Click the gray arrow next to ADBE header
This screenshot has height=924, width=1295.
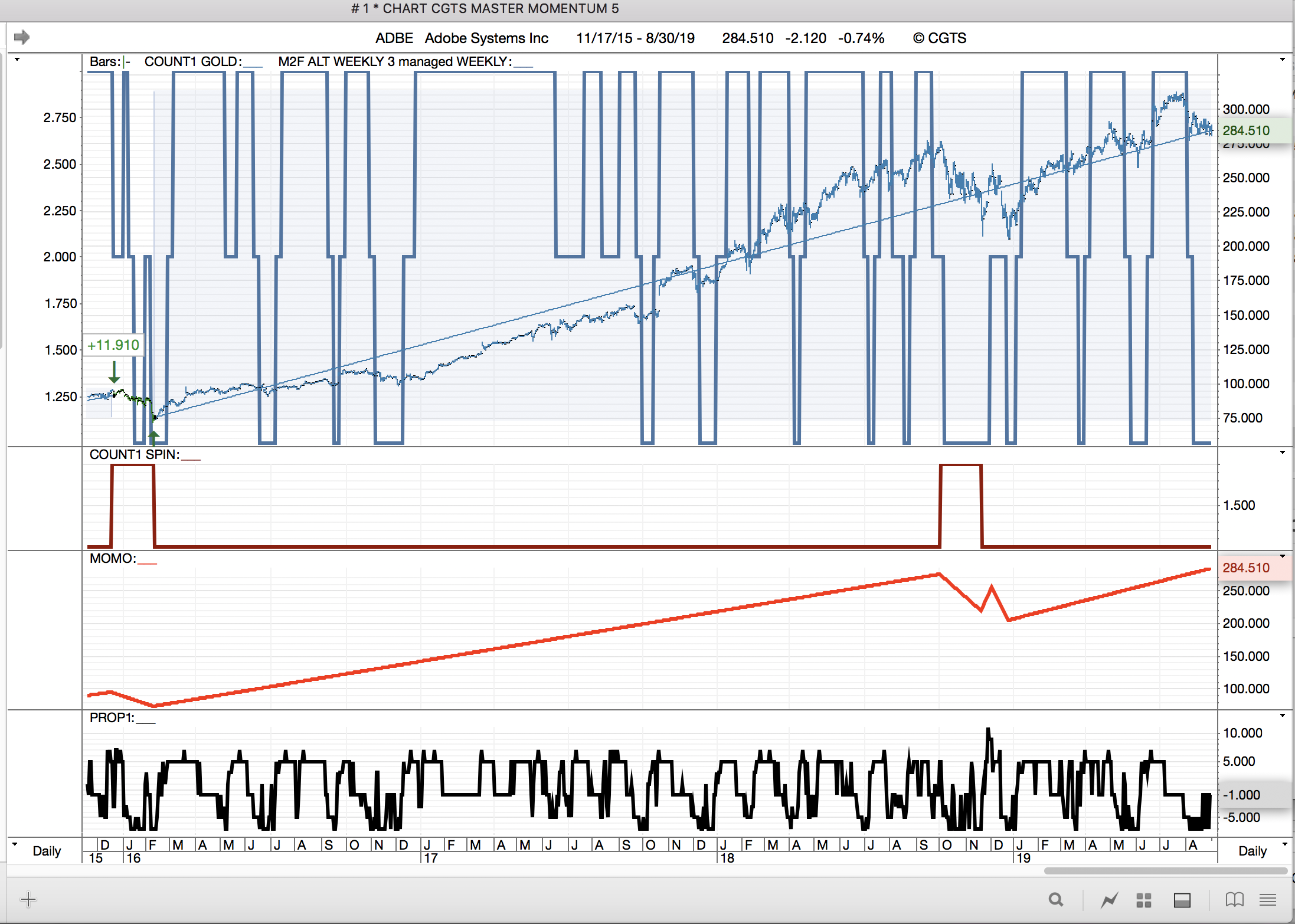[x=22, y=37]
